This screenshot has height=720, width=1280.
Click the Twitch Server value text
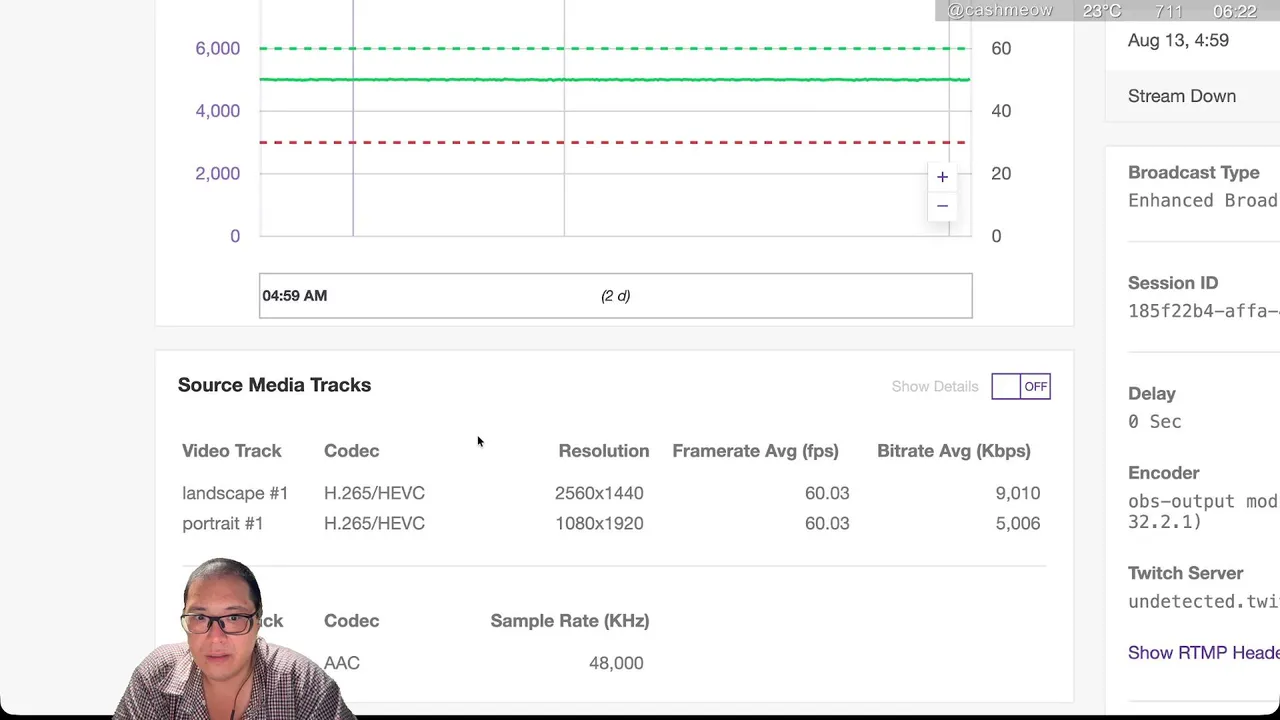pos(1204,601)
